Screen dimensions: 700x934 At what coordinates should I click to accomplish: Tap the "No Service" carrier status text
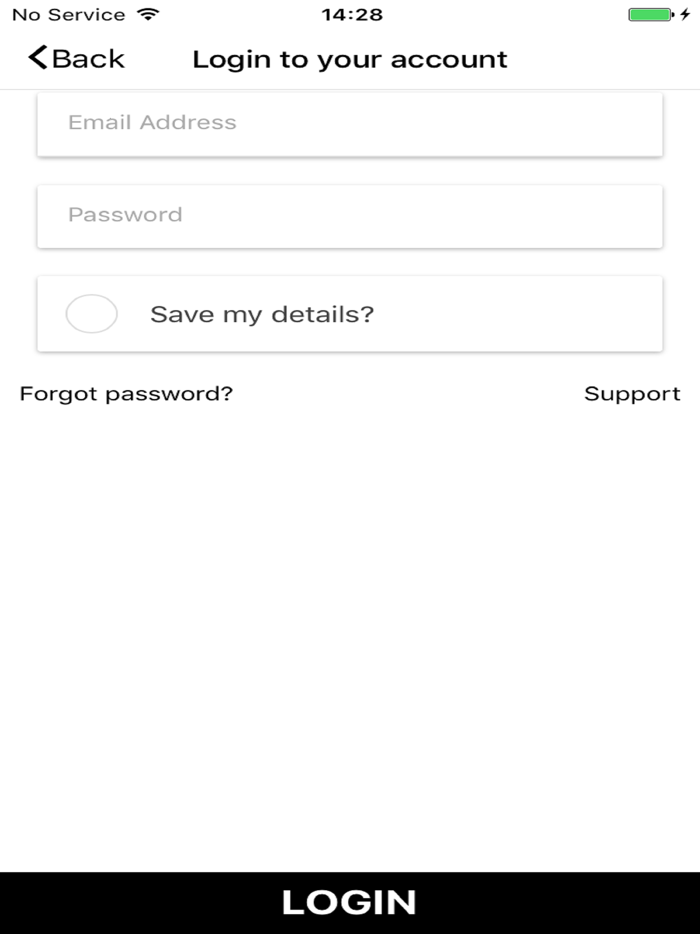click(68, 15)
